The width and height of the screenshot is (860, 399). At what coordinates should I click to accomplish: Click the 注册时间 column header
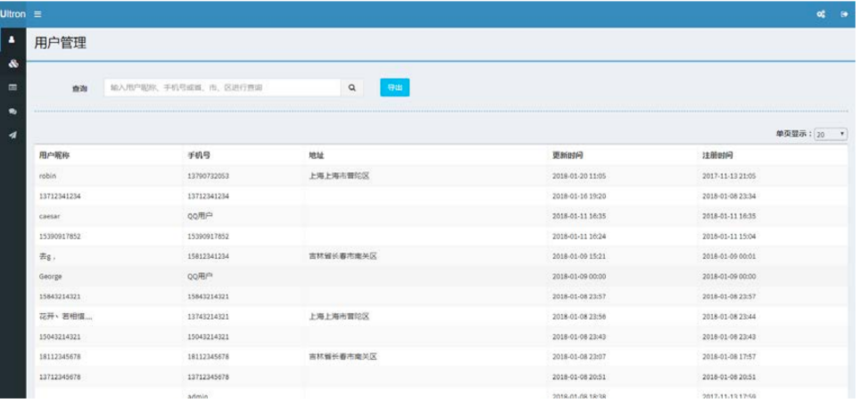tap(717, 156)
